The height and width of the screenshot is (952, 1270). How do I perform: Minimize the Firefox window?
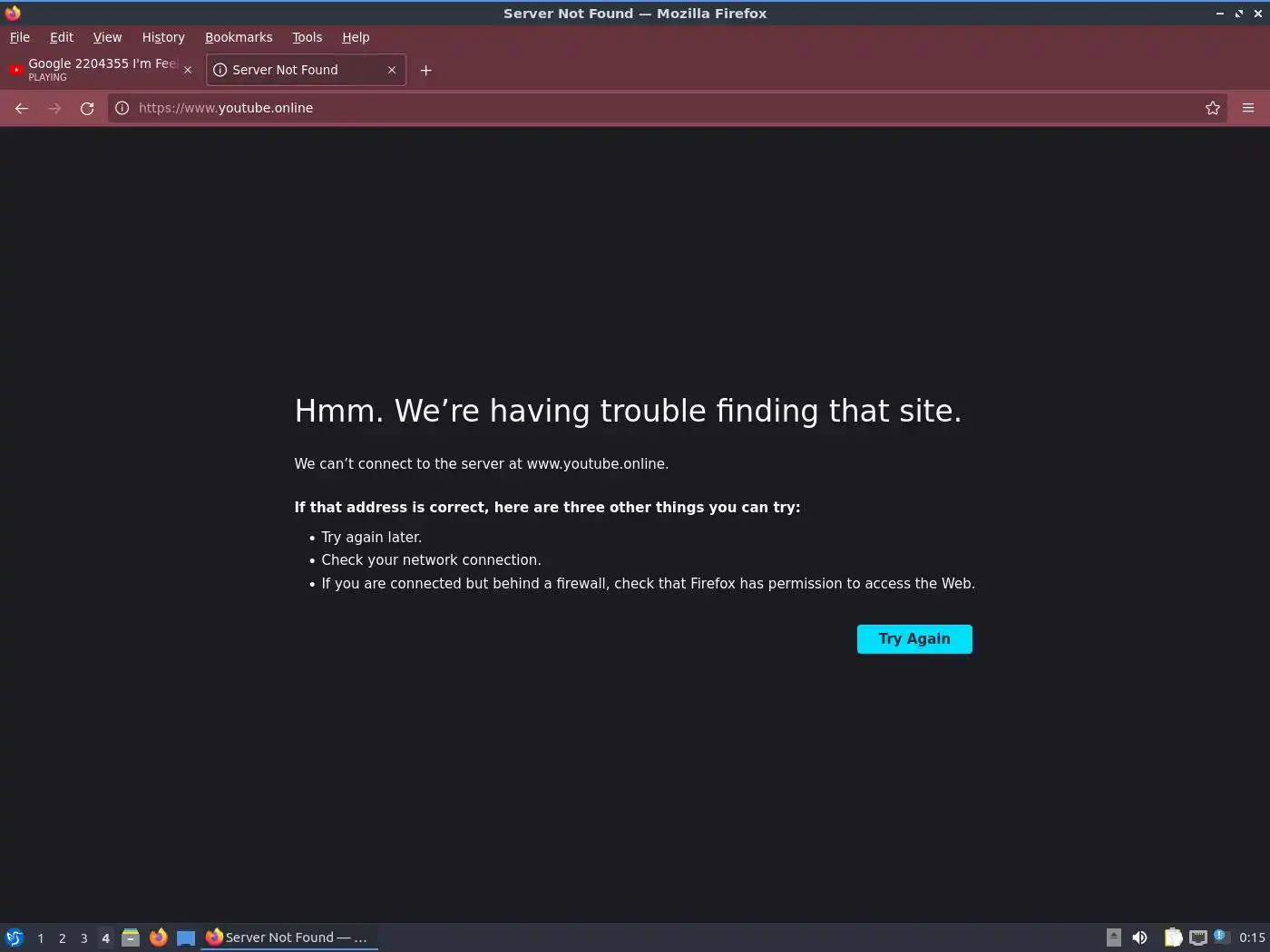point(1220,14)
